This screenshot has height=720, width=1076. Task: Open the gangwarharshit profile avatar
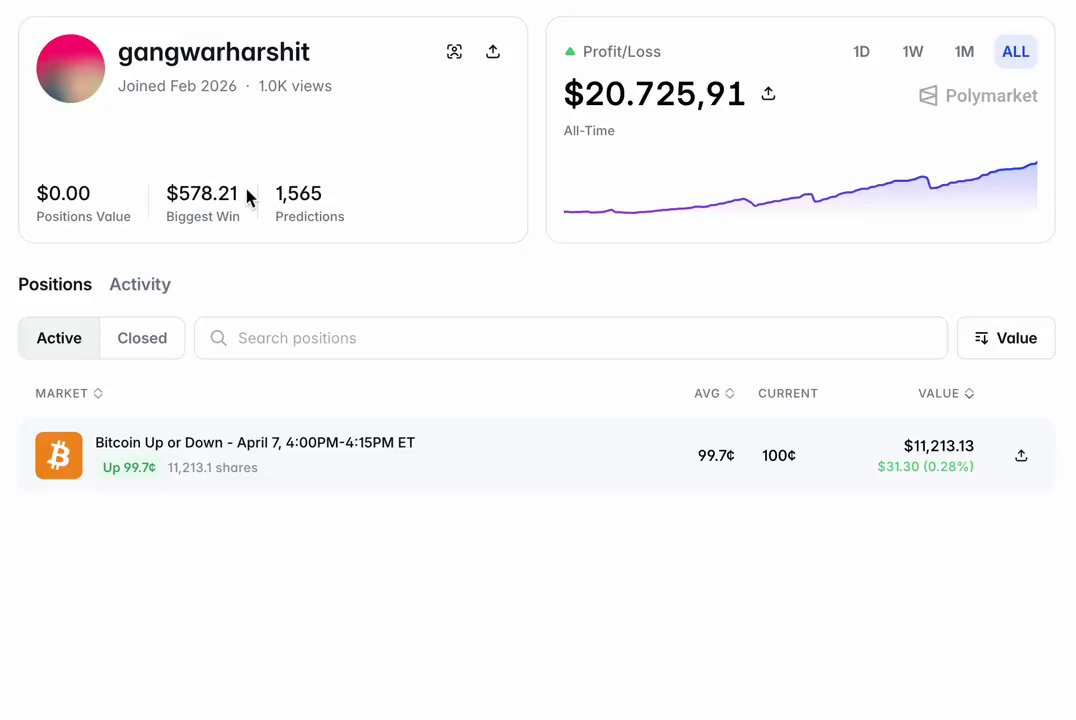pyautogui.click(x=71, y=69)
